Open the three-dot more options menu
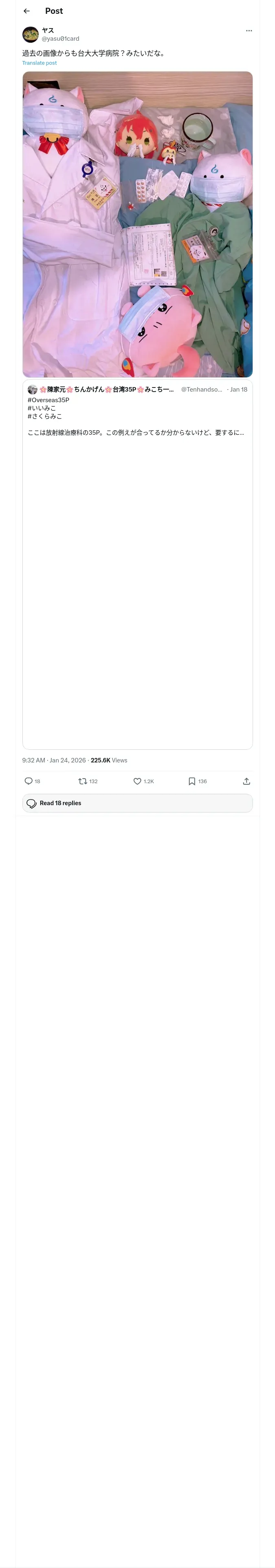275x1568 pixels. tap(249, 31)
